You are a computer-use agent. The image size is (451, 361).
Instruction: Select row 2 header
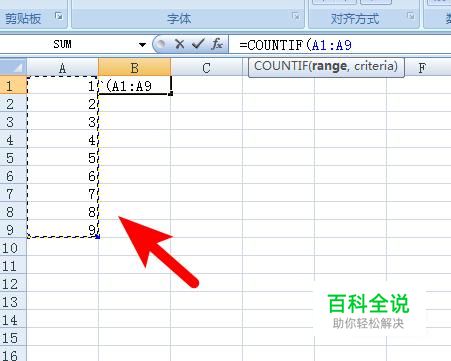pos(13,103)
